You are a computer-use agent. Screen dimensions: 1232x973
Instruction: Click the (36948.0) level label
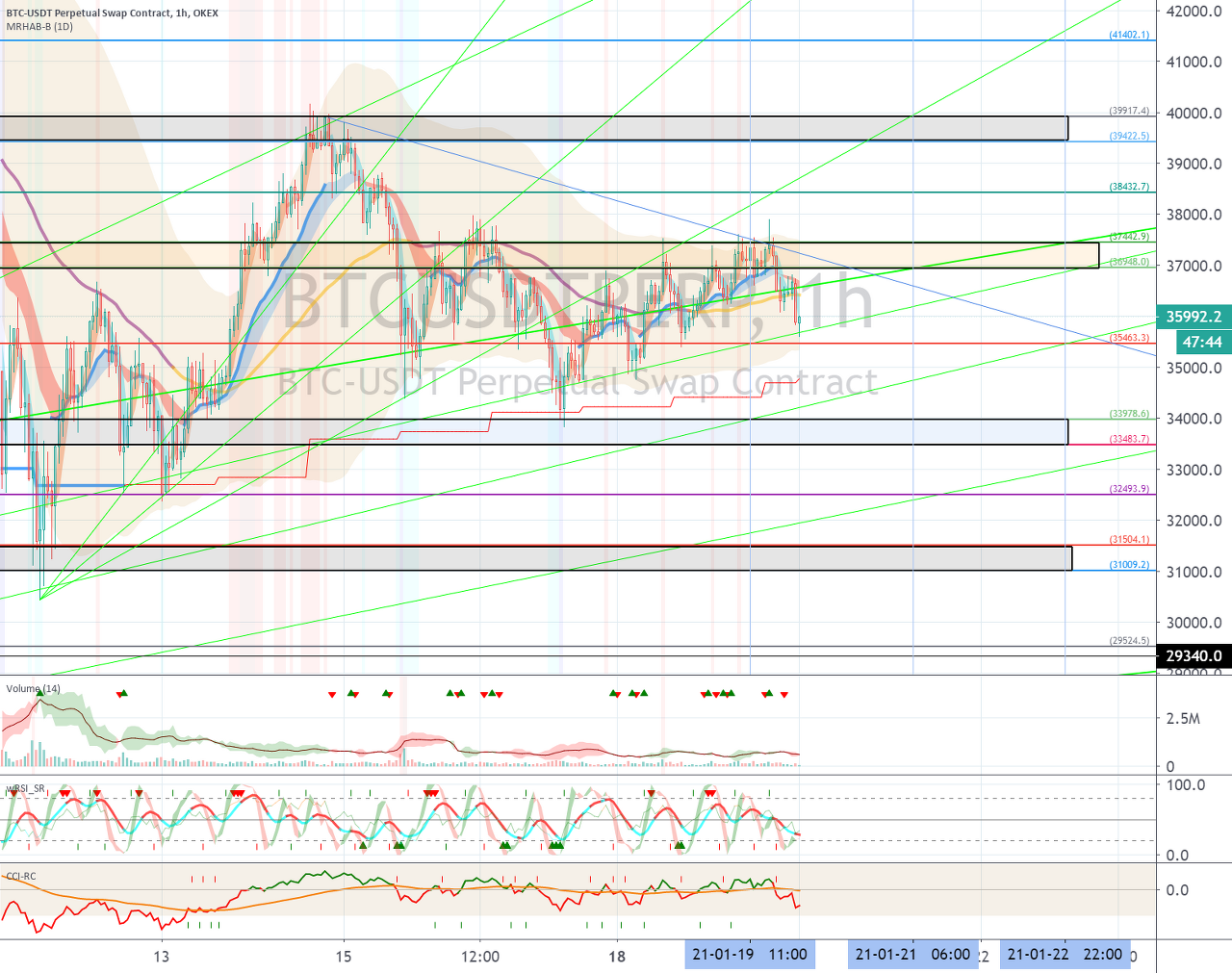tap(1129, 262)
